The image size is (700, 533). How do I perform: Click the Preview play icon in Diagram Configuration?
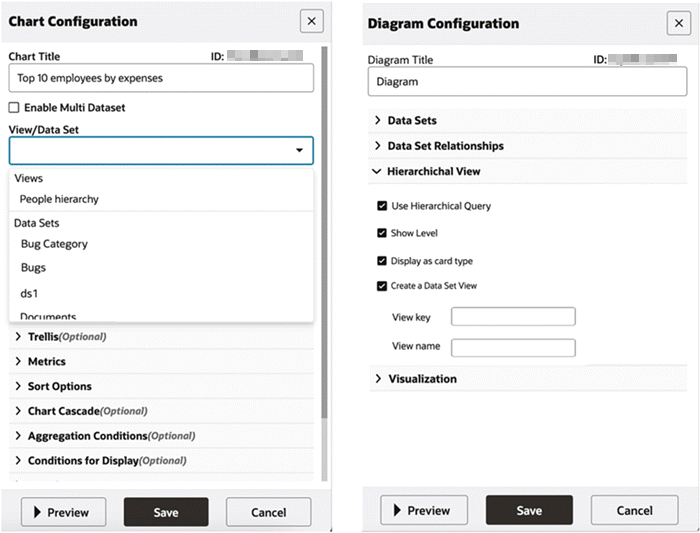(398, 510)
